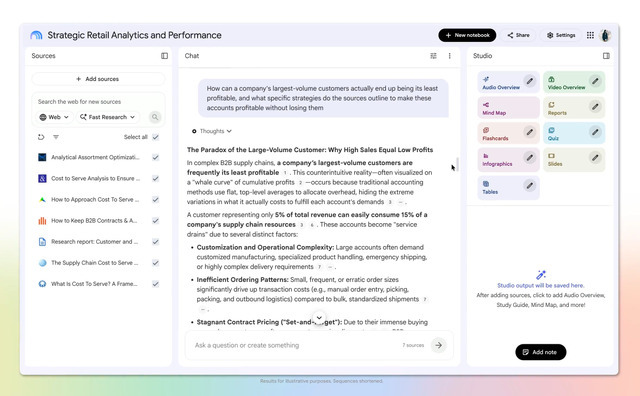Edit Infographics with pencil icon
The image size is (640, 396).
click(x=529, y=158)
